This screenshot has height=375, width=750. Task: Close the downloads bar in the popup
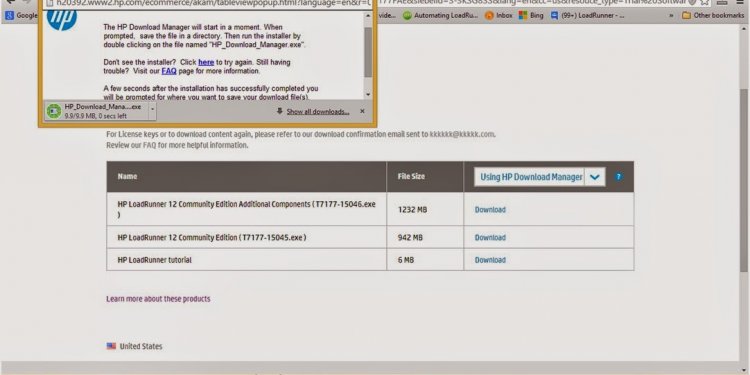[362, 111]
